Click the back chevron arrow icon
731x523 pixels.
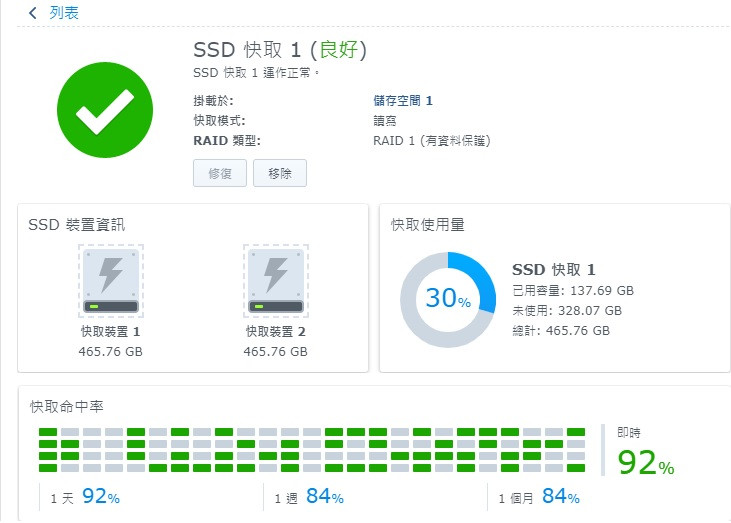click(33, 13)
